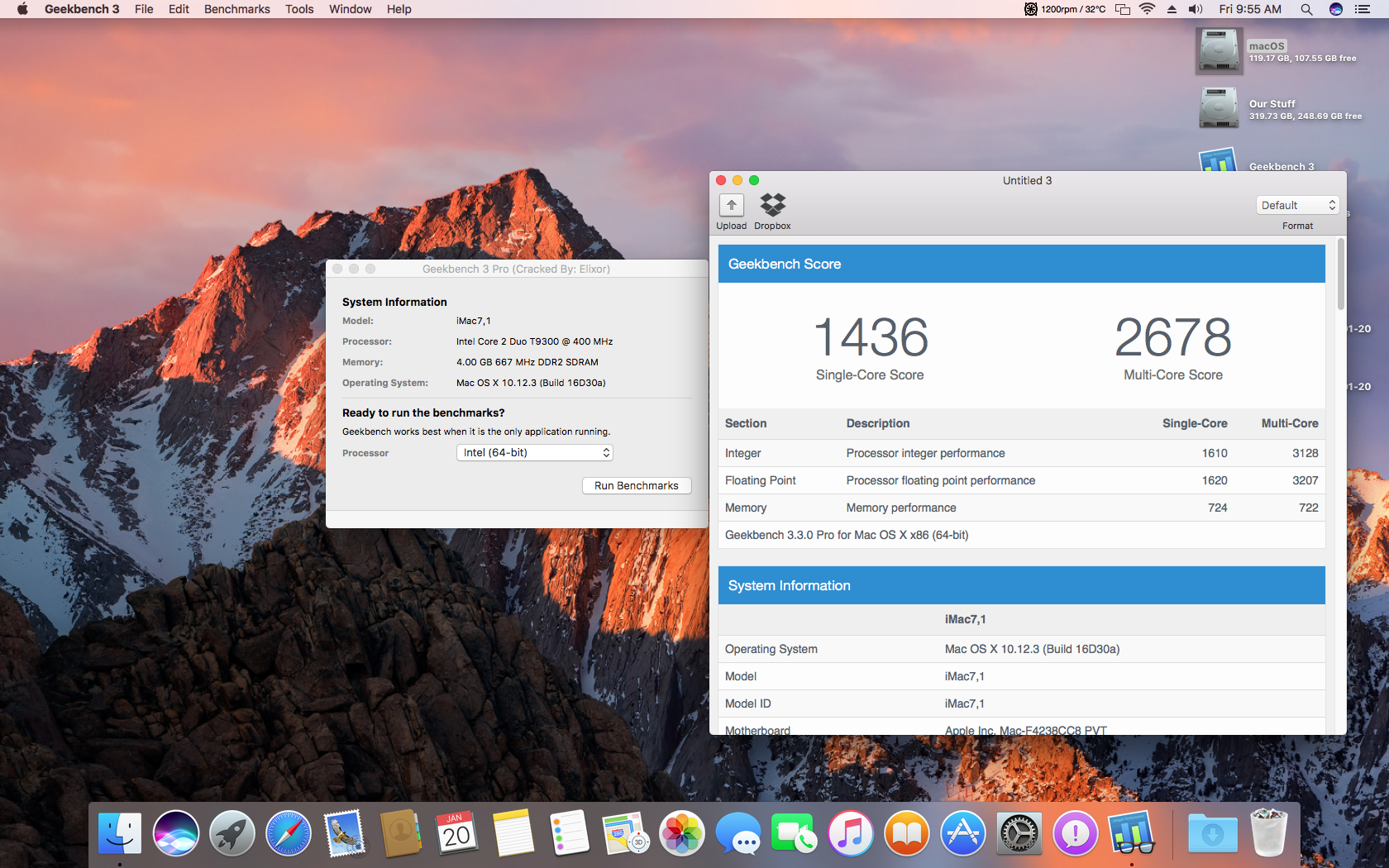Click the 2678 Multi-Core Score value

click(x=1173, y=337)
